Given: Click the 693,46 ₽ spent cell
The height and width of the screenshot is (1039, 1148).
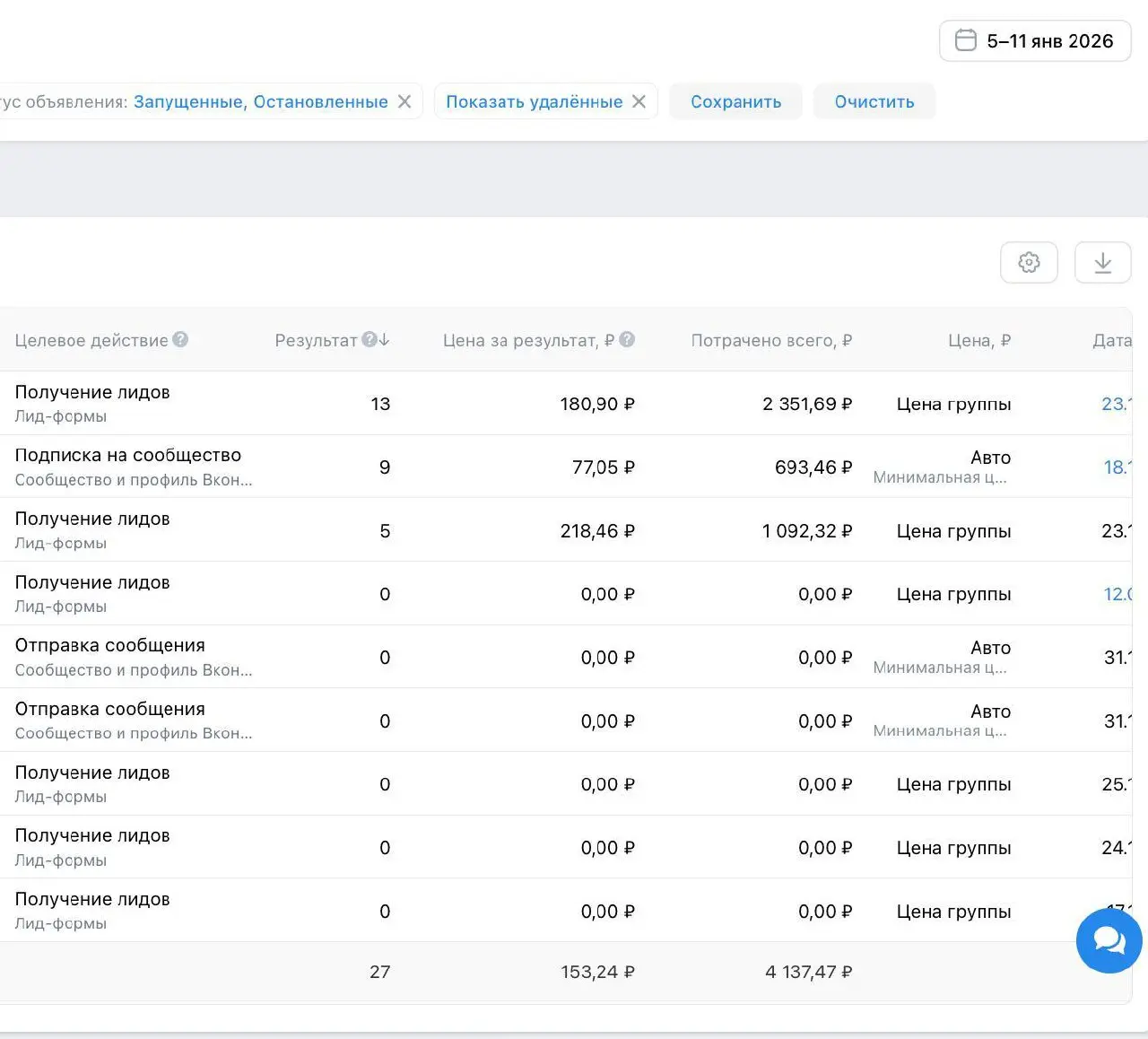Looking at the screenshot, I should (813, 467).
